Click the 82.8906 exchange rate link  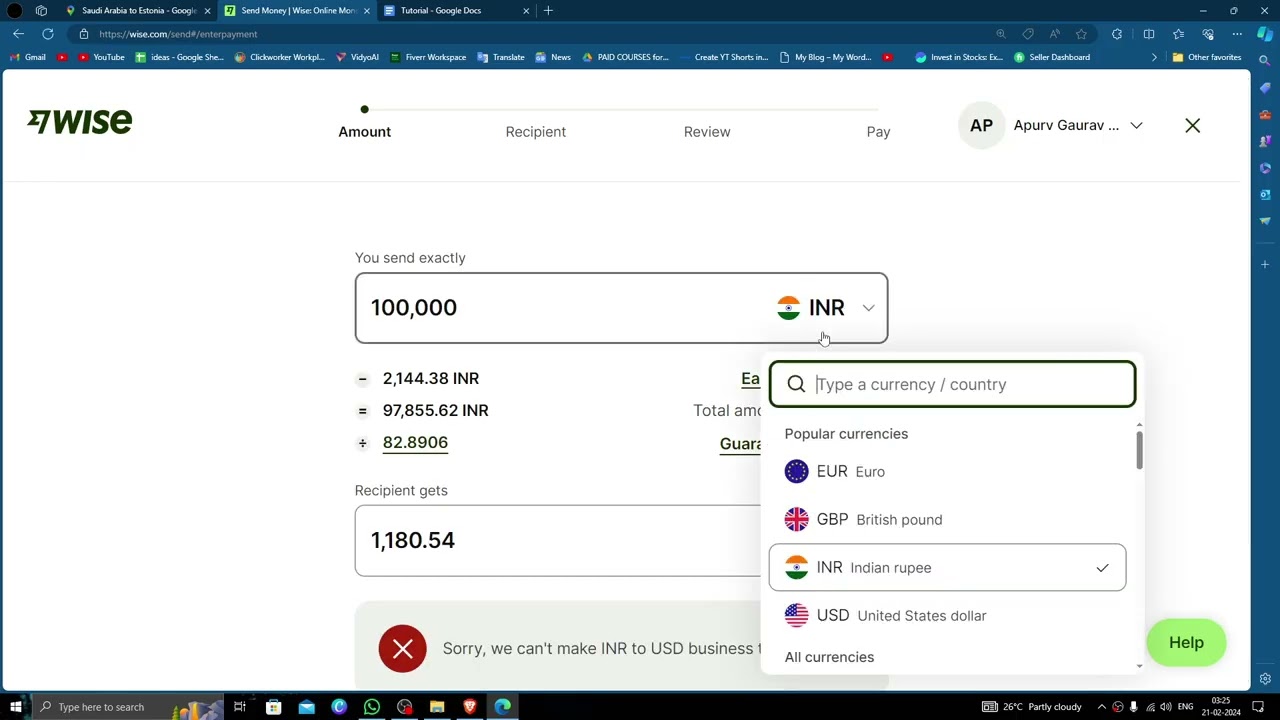415,442
